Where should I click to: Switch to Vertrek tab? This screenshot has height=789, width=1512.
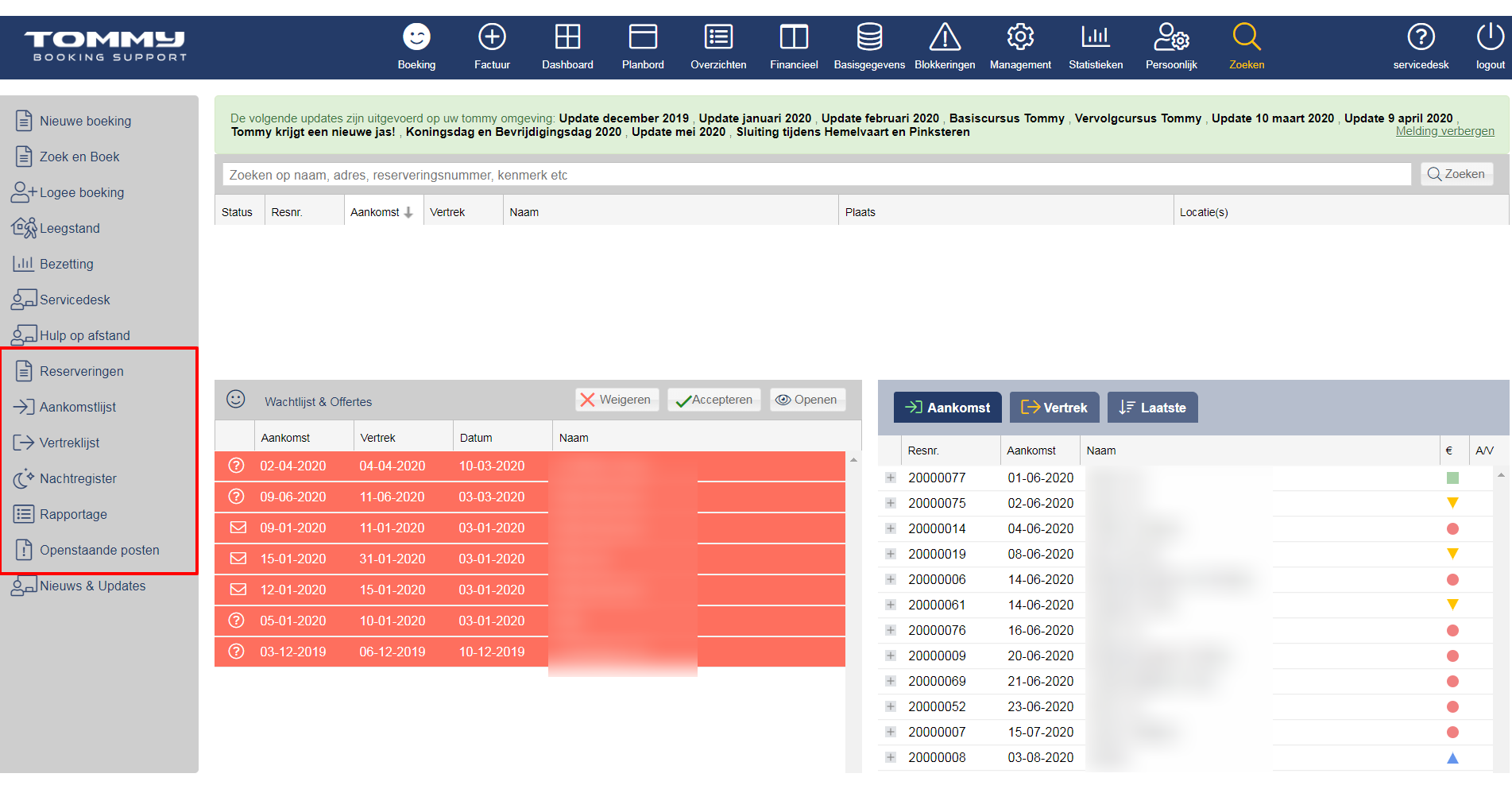[1054, 408]
